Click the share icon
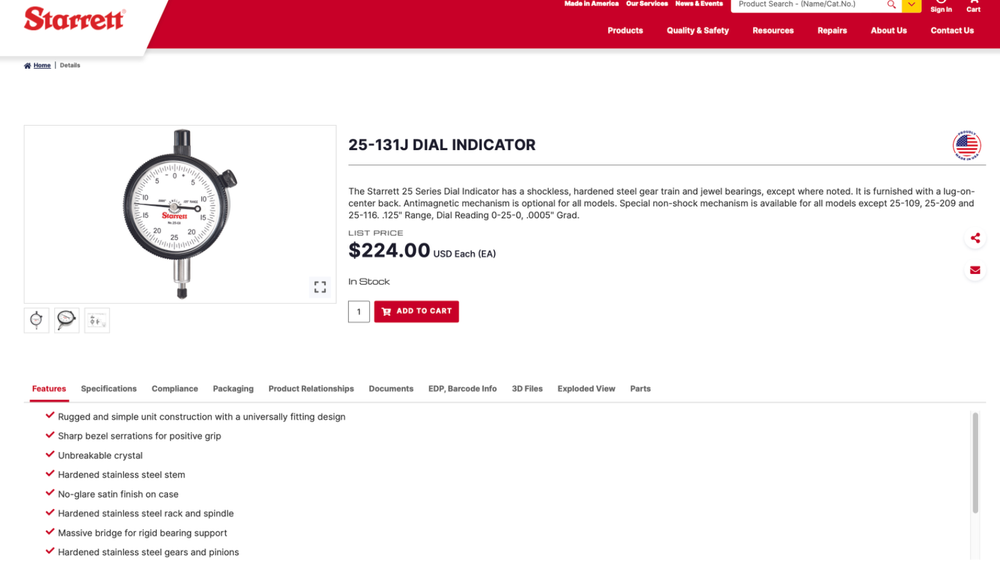The height and width of the screenshot is (579, 1000). pos(975,238)
